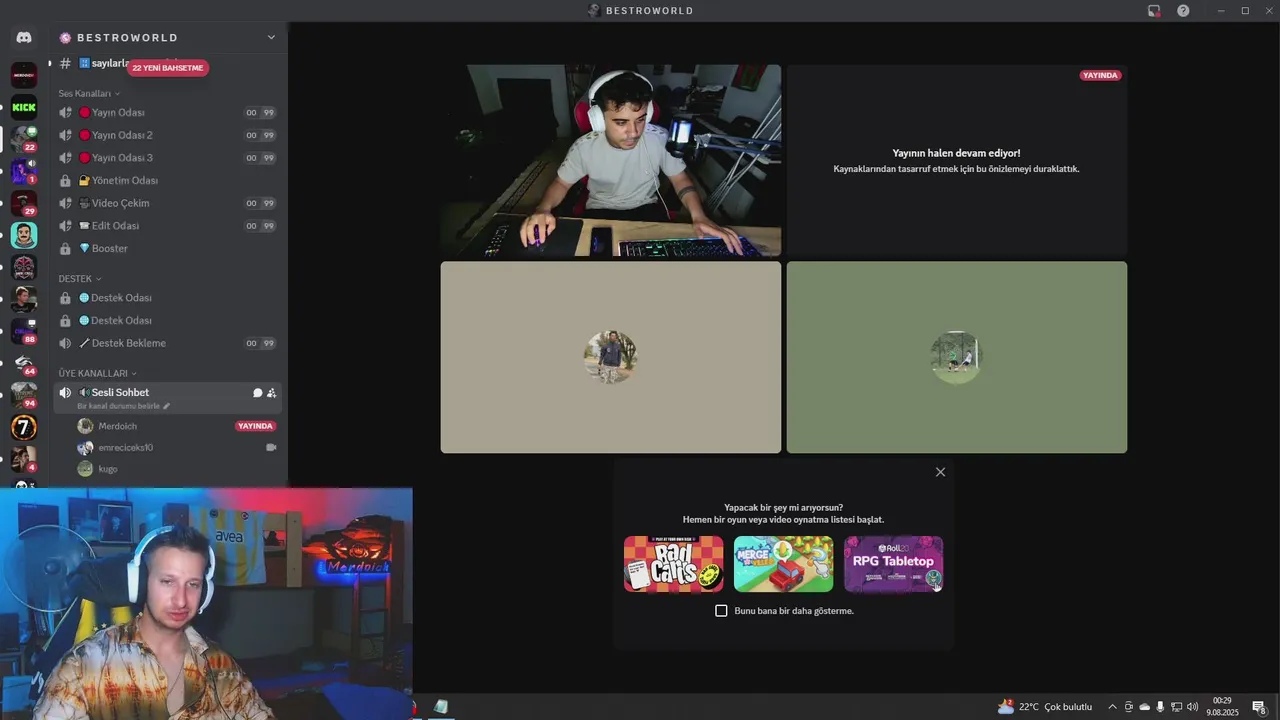Launch the Bad Cards activity
This screenshot has height=720, width=1280.
(x=673, y=564)
